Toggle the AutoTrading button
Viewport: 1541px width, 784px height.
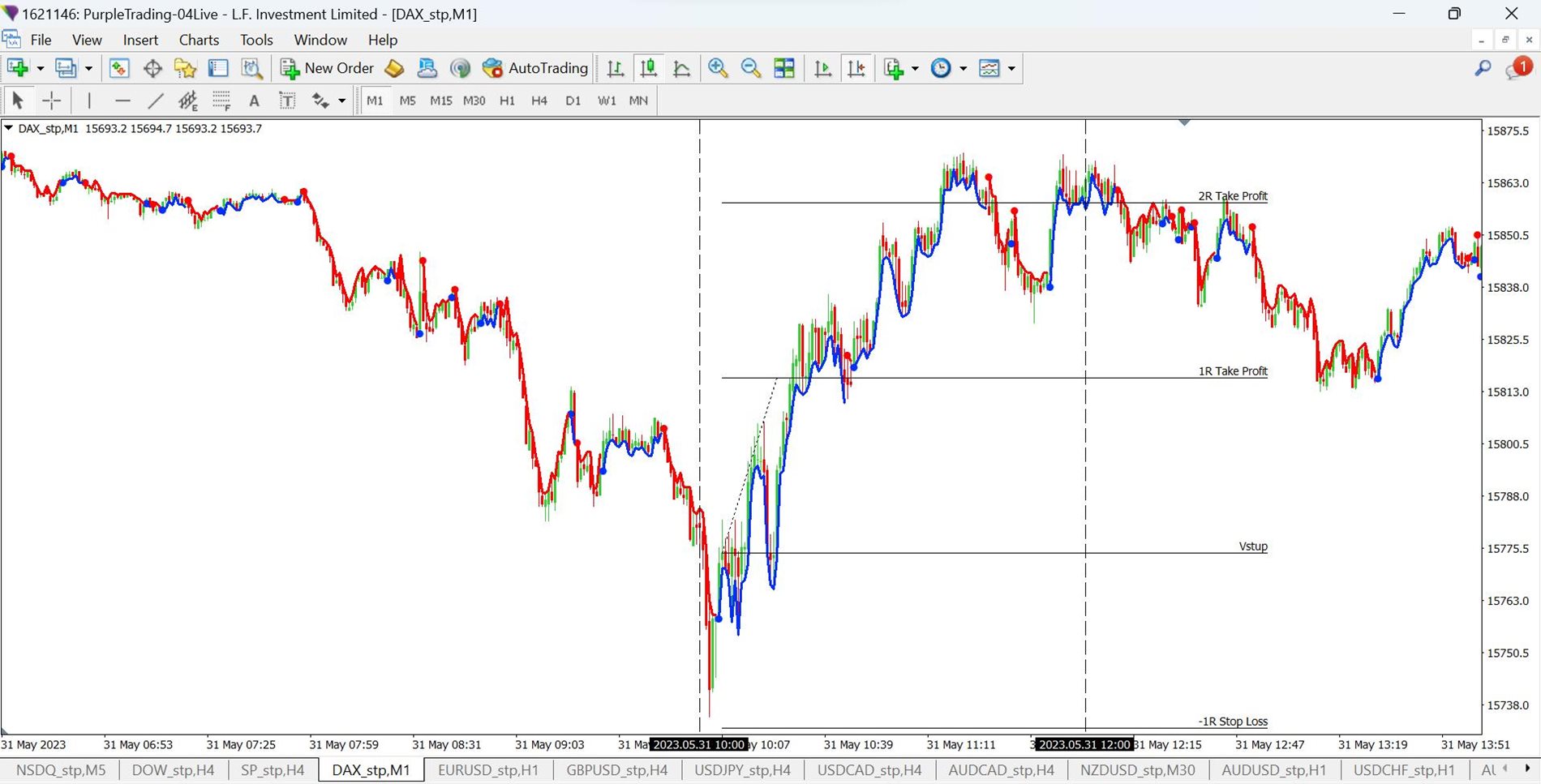tap(535, 69)
